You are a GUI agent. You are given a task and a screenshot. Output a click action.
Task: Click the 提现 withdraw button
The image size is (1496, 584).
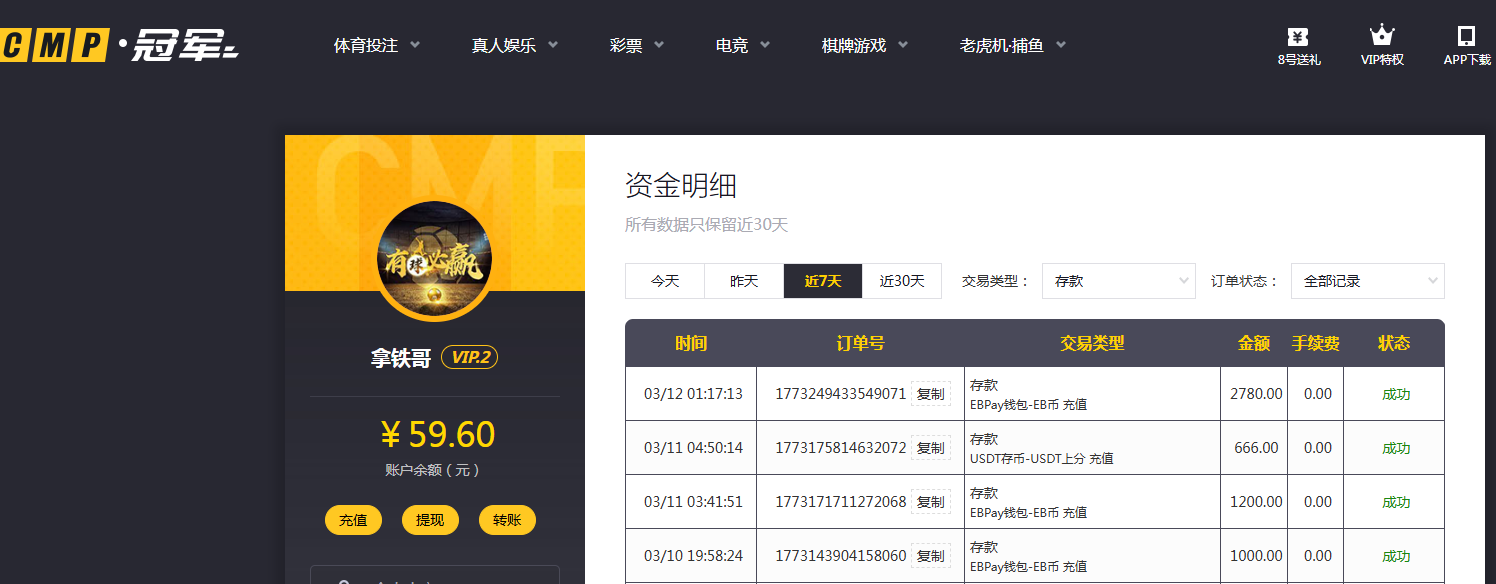tap(430, 520)
